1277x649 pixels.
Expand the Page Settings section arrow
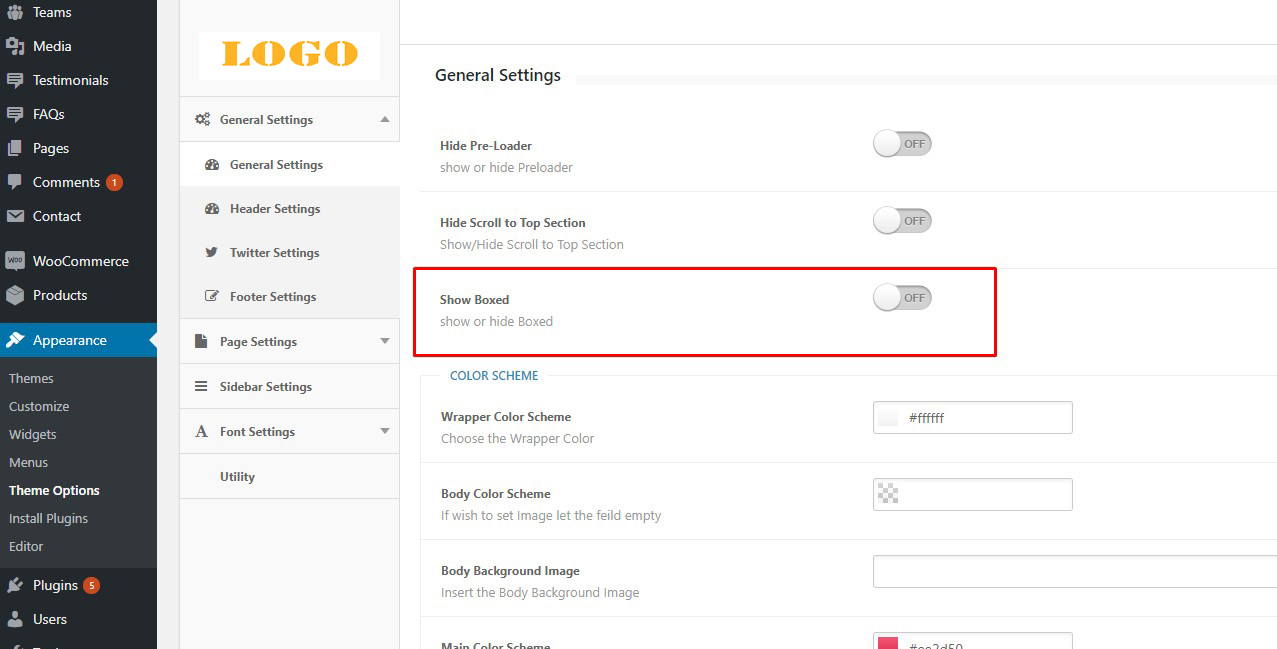click(x=385, y=342)
